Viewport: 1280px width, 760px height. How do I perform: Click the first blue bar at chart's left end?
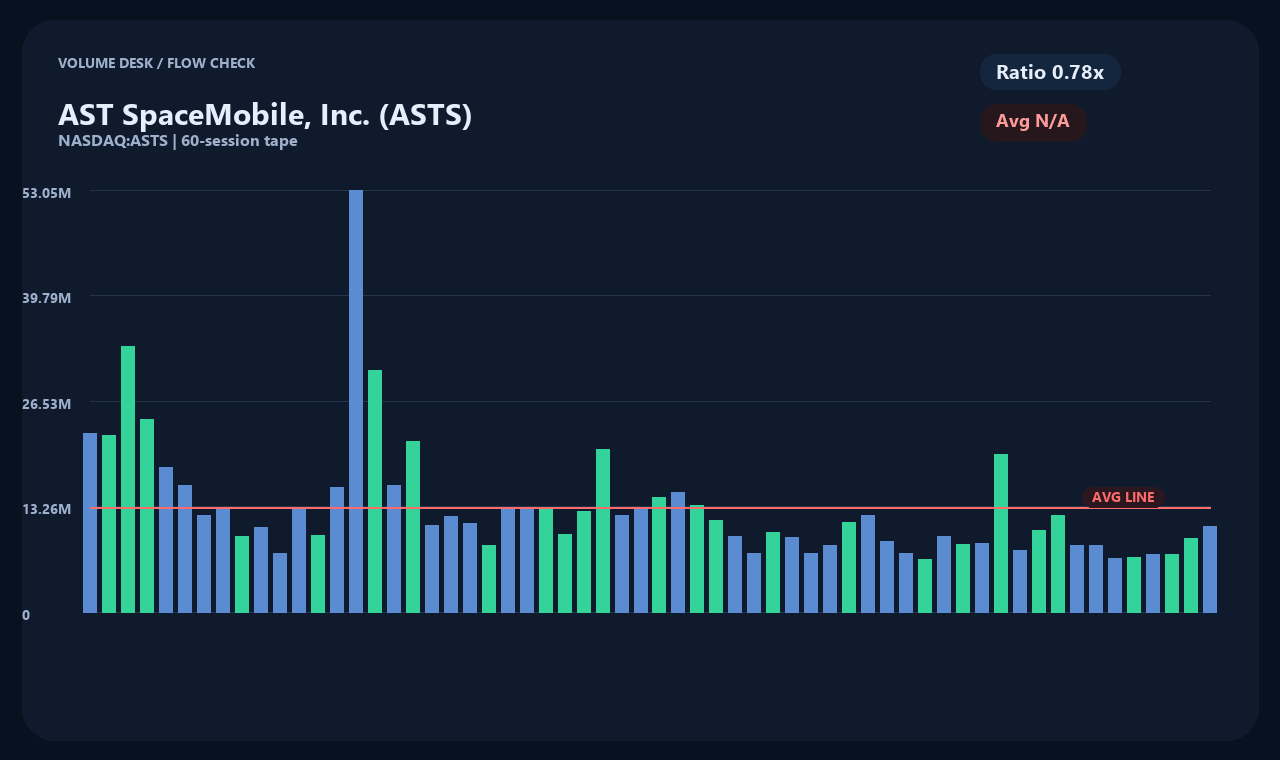click(90, 523)
